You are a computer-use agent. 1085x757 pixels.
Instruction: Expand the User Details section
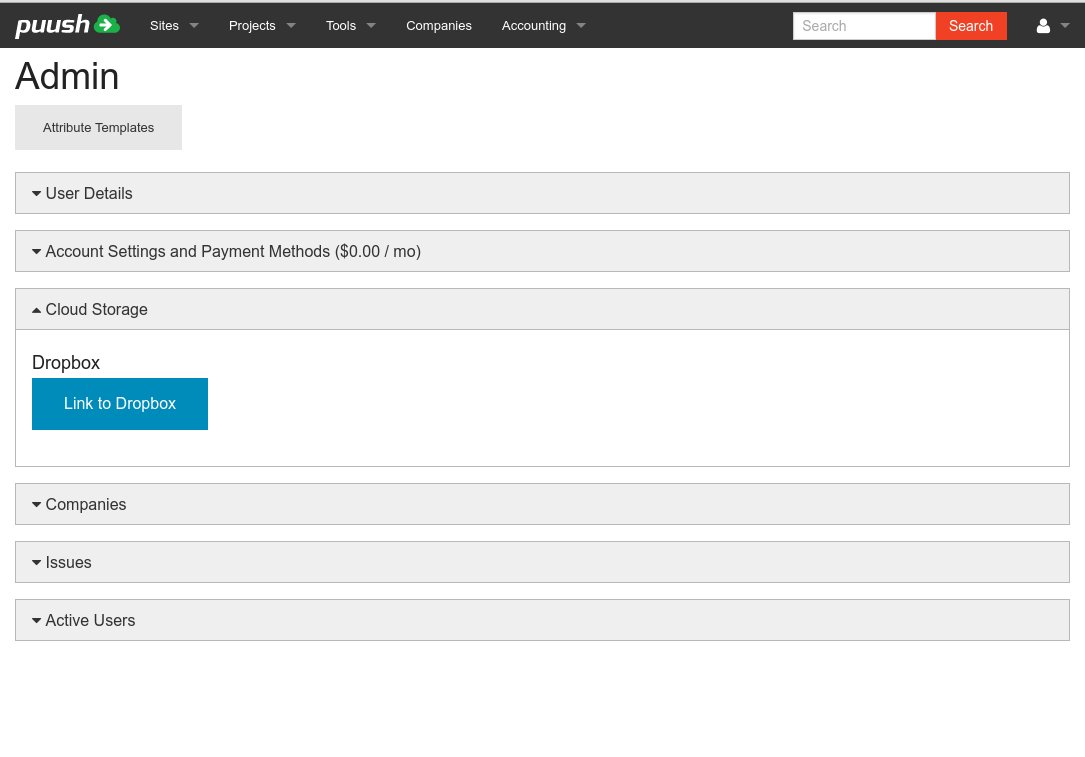click(89, 193)
